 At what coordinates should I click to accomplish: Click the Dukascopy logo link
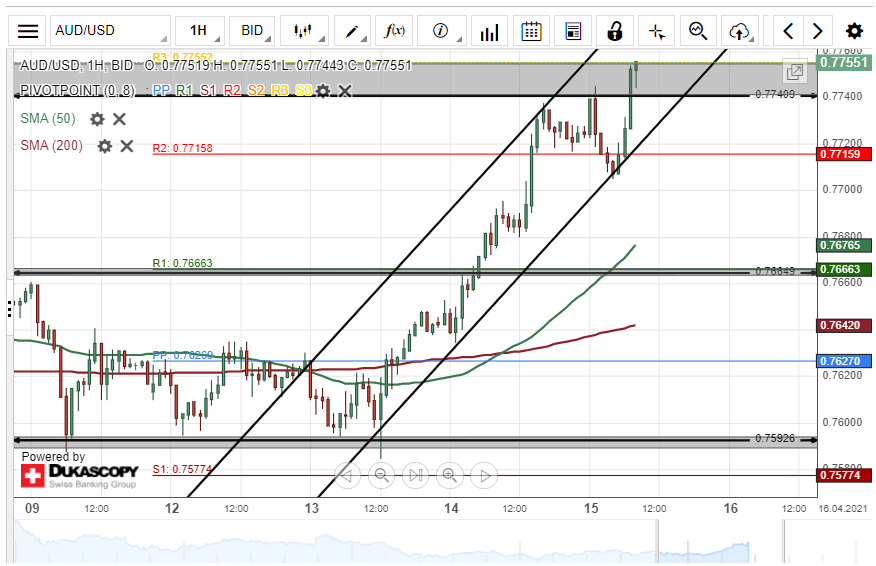pyautogui.click(x=78, y=475)
